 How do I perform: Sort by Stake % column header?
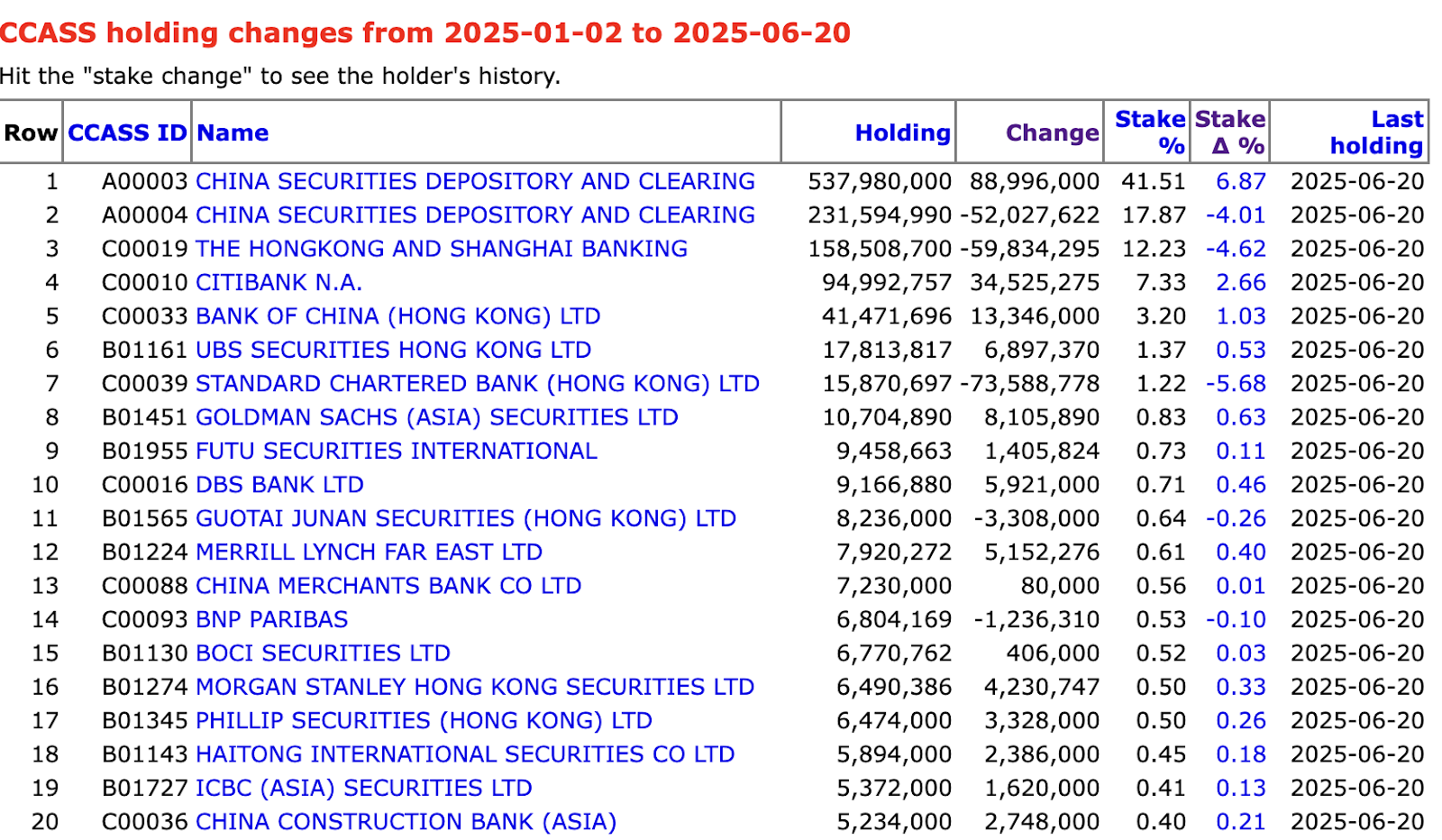coord(1150,132)
